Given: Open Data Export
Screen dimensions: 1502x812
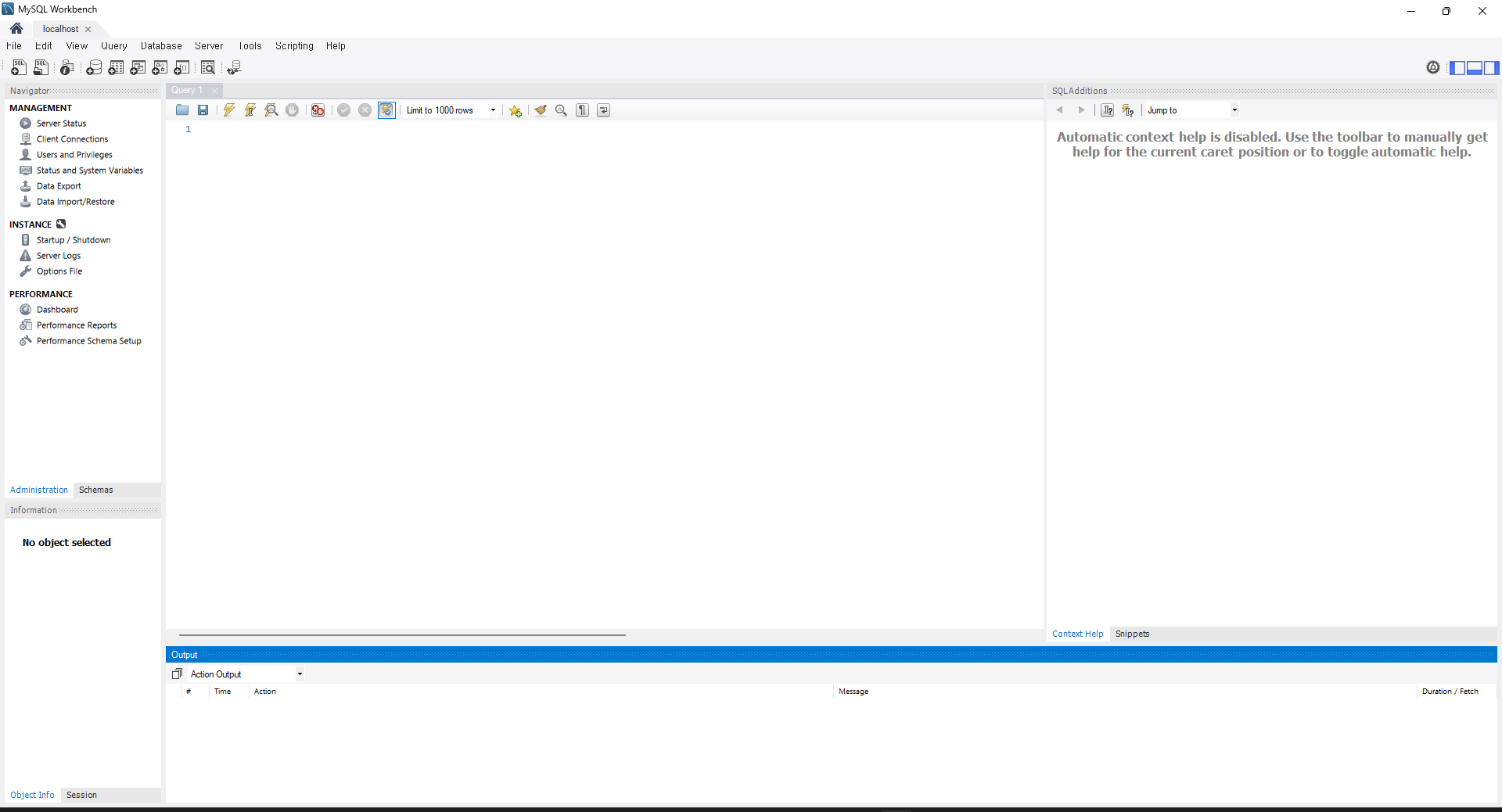Looking at the screenshot, I should pyautogui.click(x=59, y=186).
